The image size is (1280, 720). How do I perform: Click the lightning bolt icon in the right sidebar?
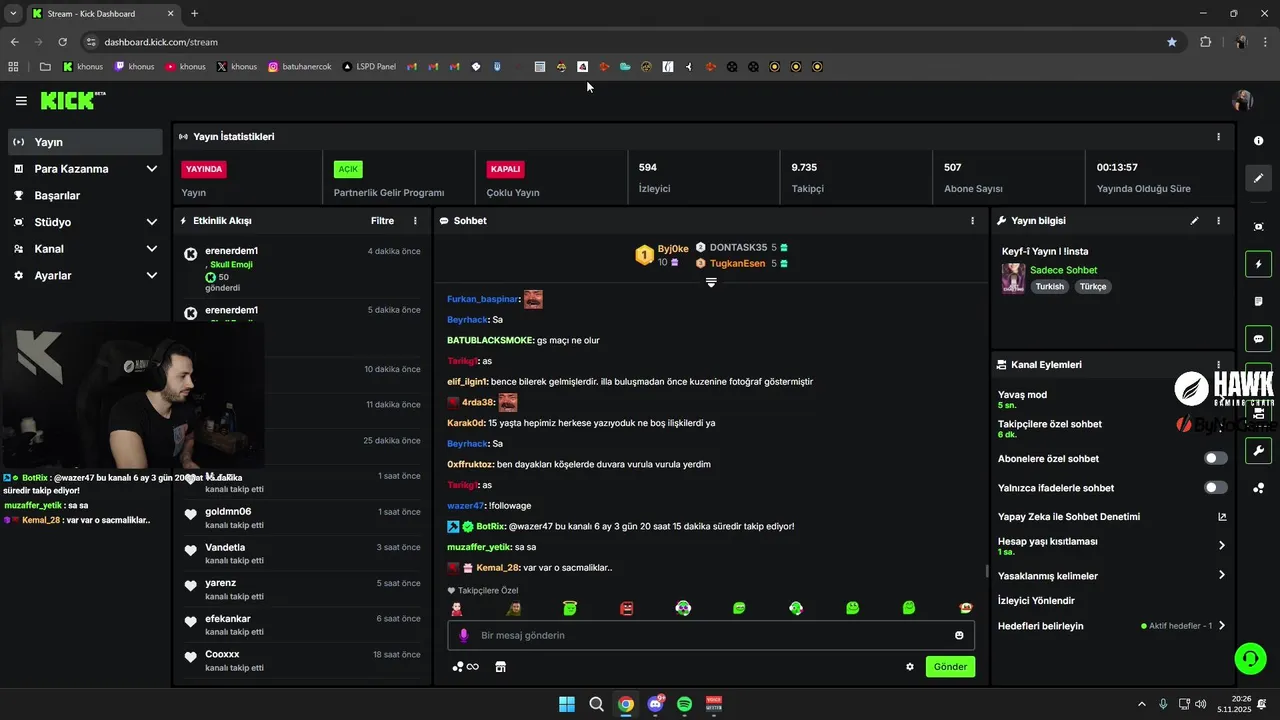pos(1258,264)
